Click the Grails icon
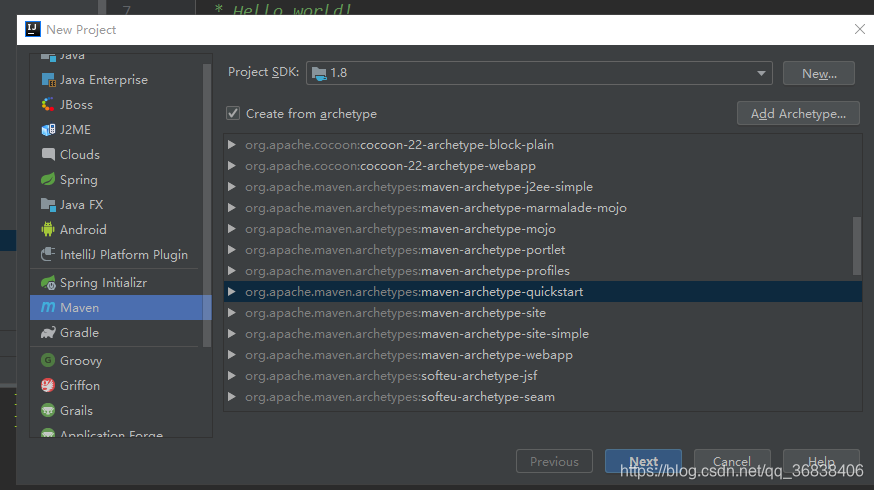This screenshot has width=874, height=490. tap(48, 410)
